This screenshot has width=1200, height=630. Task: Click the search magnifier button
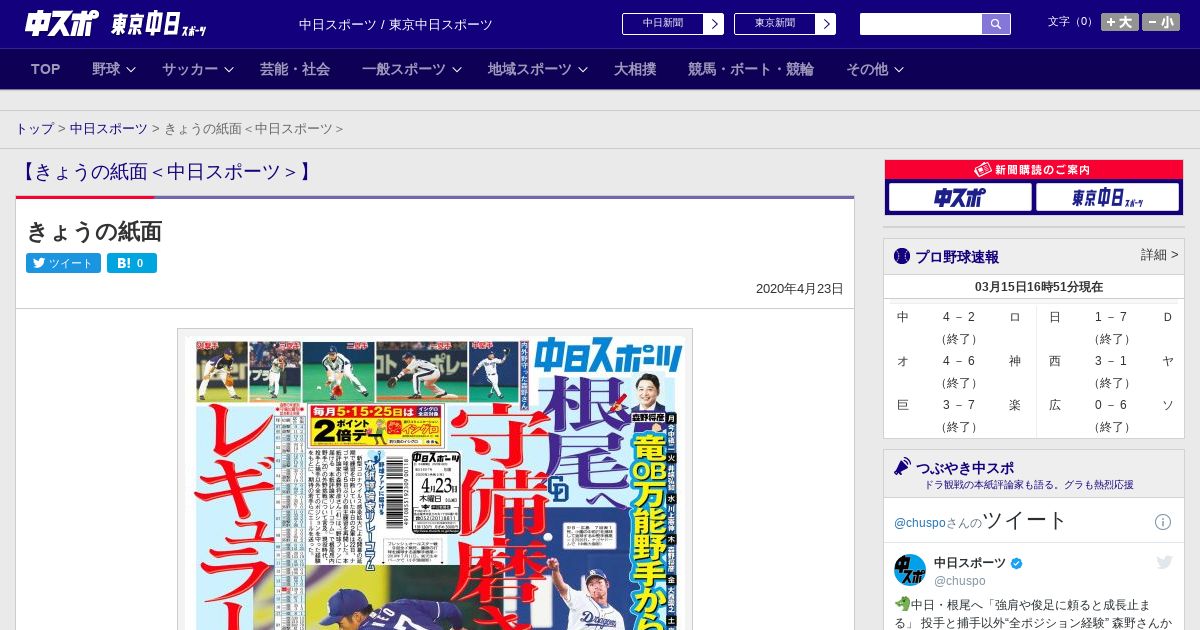[x=996, y=24]
